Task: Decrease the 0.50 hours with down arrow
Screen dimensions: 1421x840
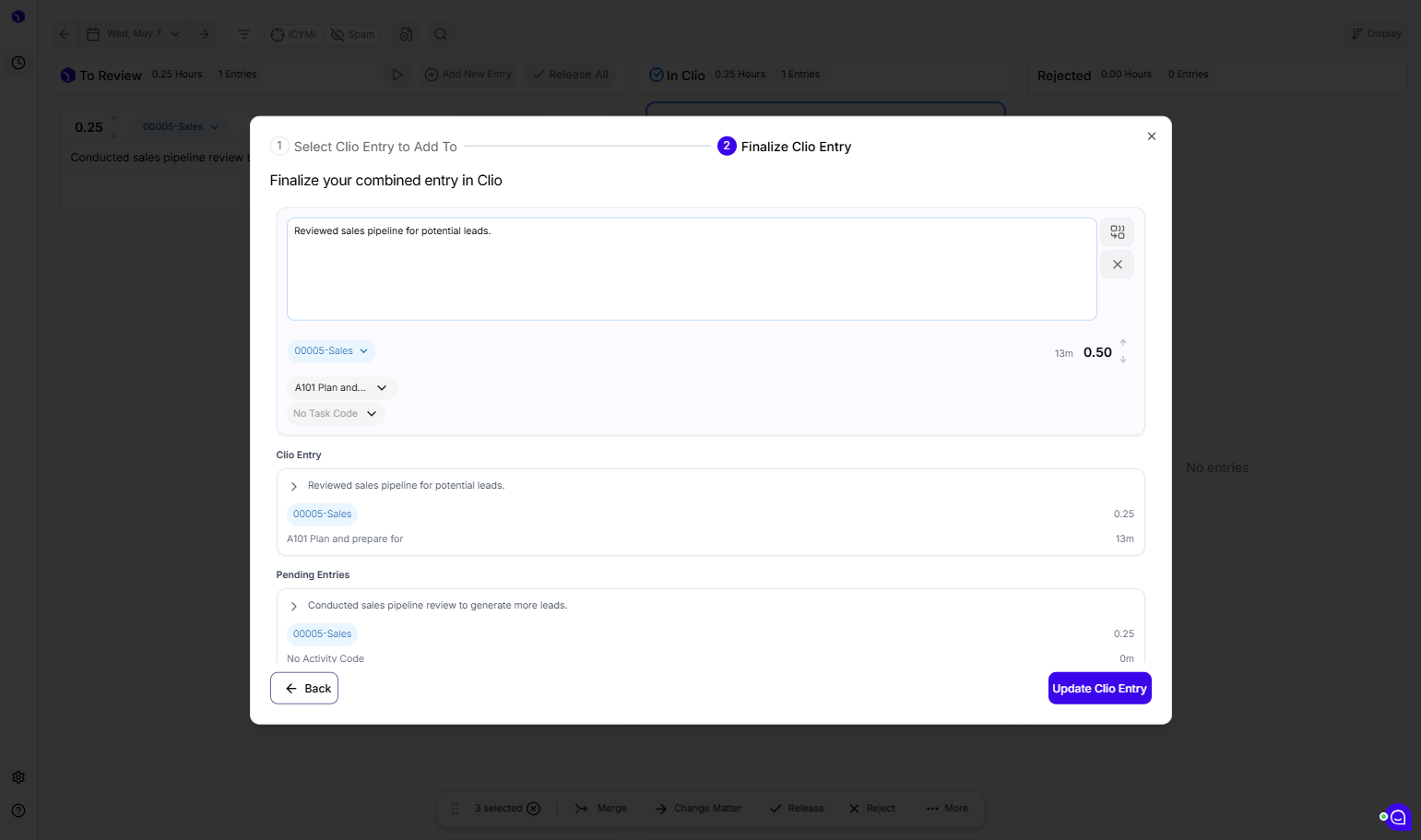Action: pyautogui.click(x=1122, y=360)
